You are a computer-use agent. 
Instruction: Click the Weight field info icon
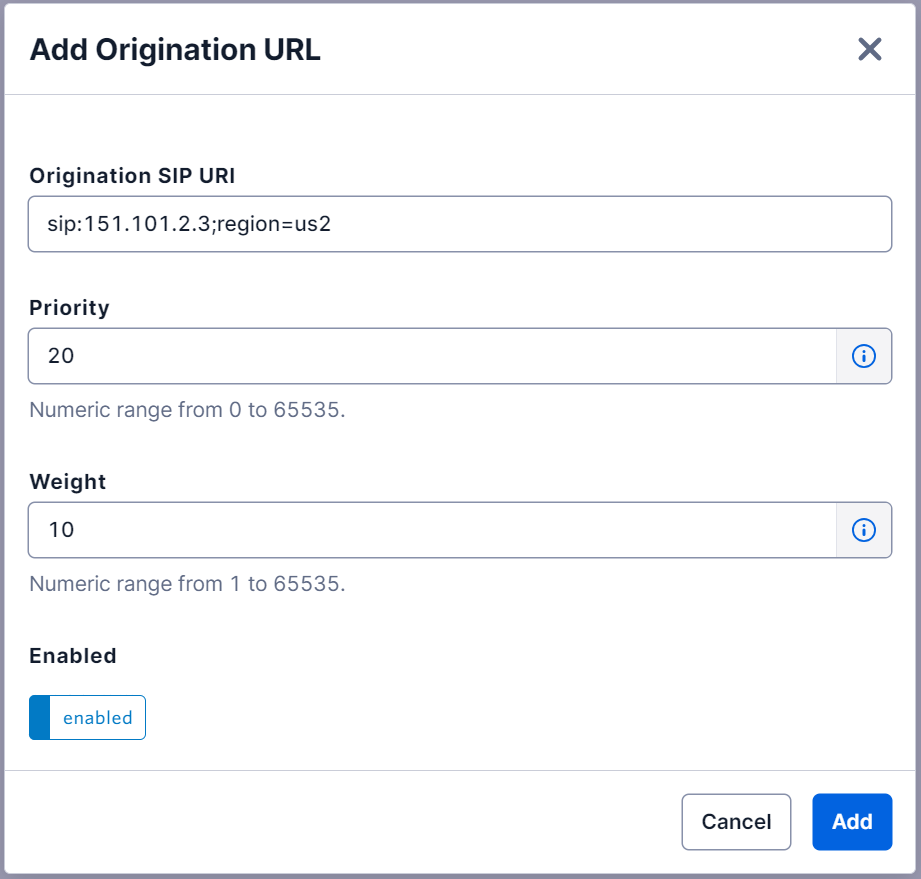tap(863, 530)
